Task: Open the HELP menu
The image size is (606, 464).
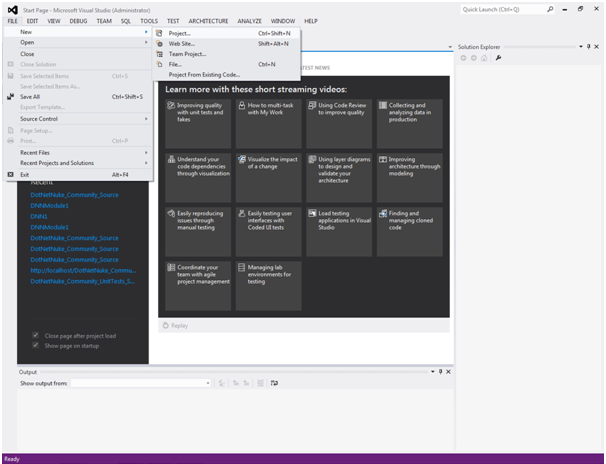Action: [311, 21]
